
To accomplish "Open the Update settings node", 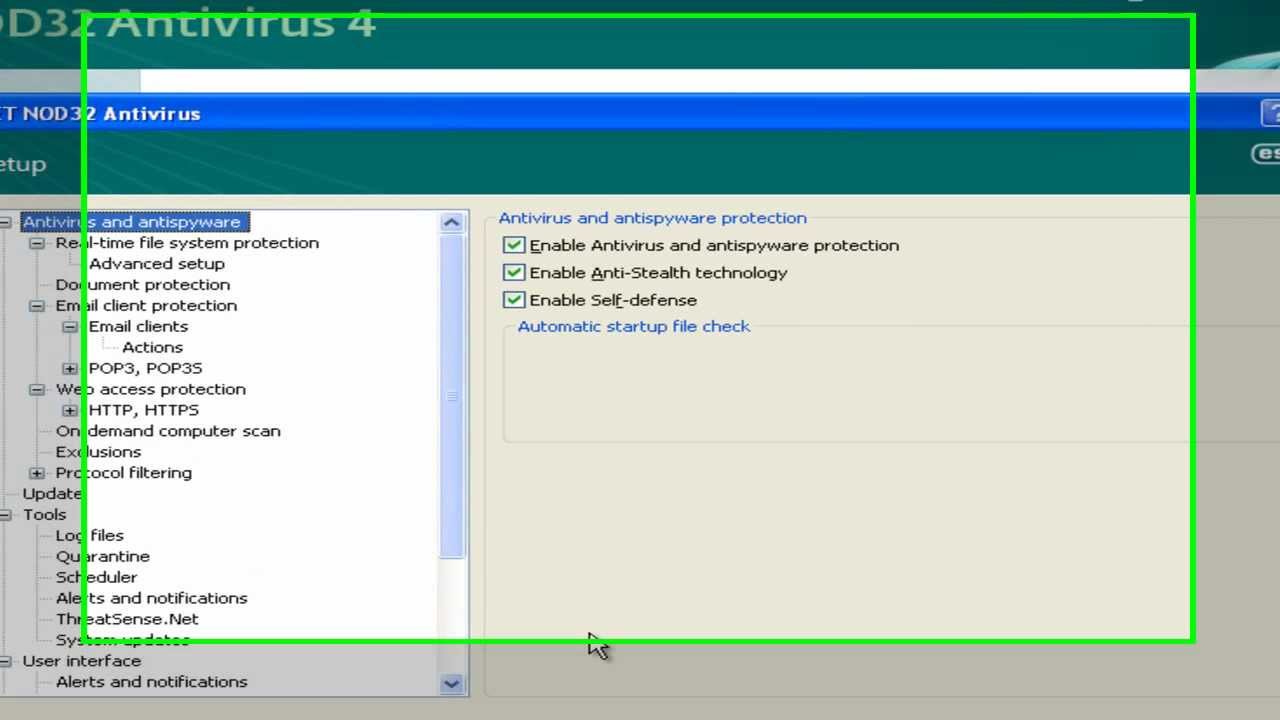I will (x=52, y=494).
